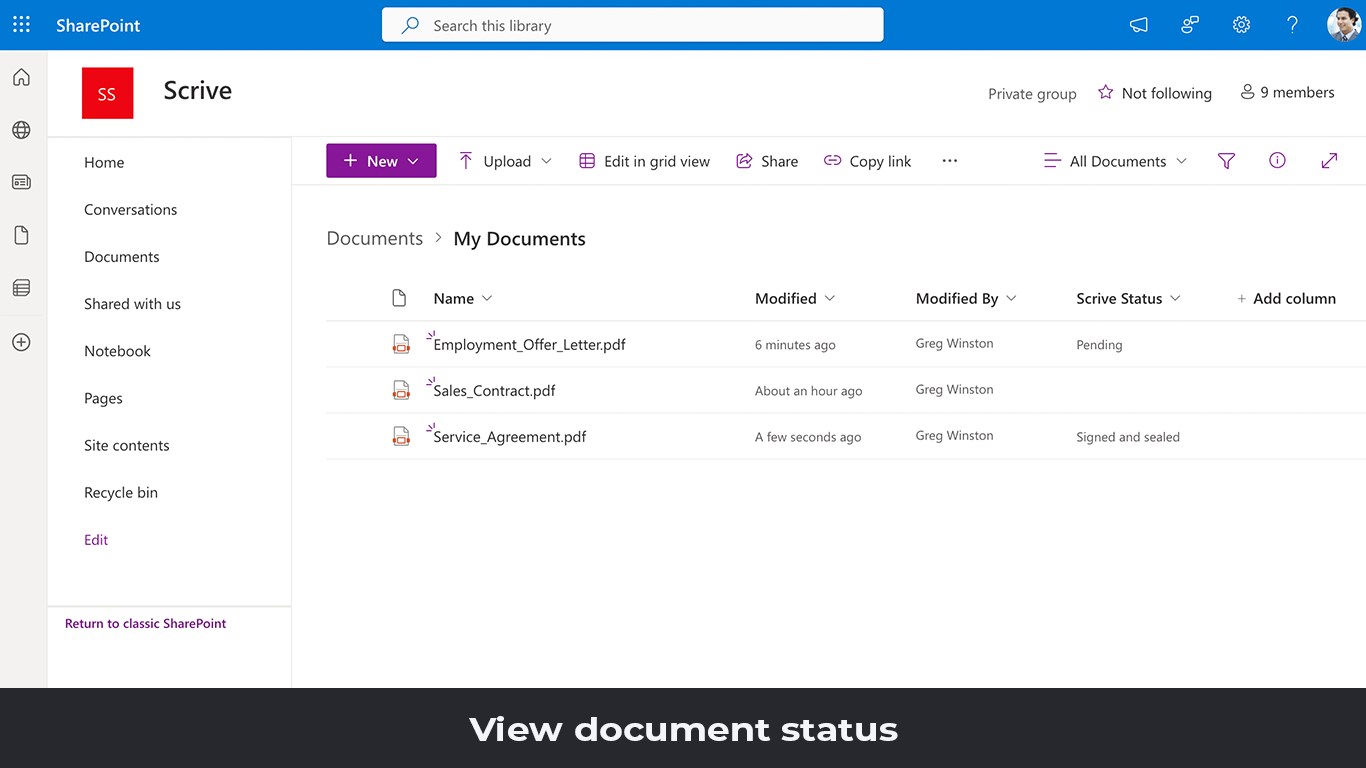Click the megaphone announcements icon
The height and width of the screenshot is (768, 1366).
1138,25
